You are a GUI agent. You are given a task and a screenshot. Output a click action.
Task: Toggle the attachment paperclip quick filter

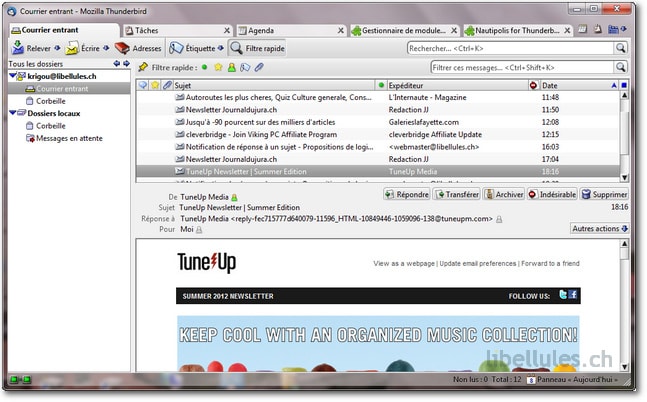click(x=259, y=67)
